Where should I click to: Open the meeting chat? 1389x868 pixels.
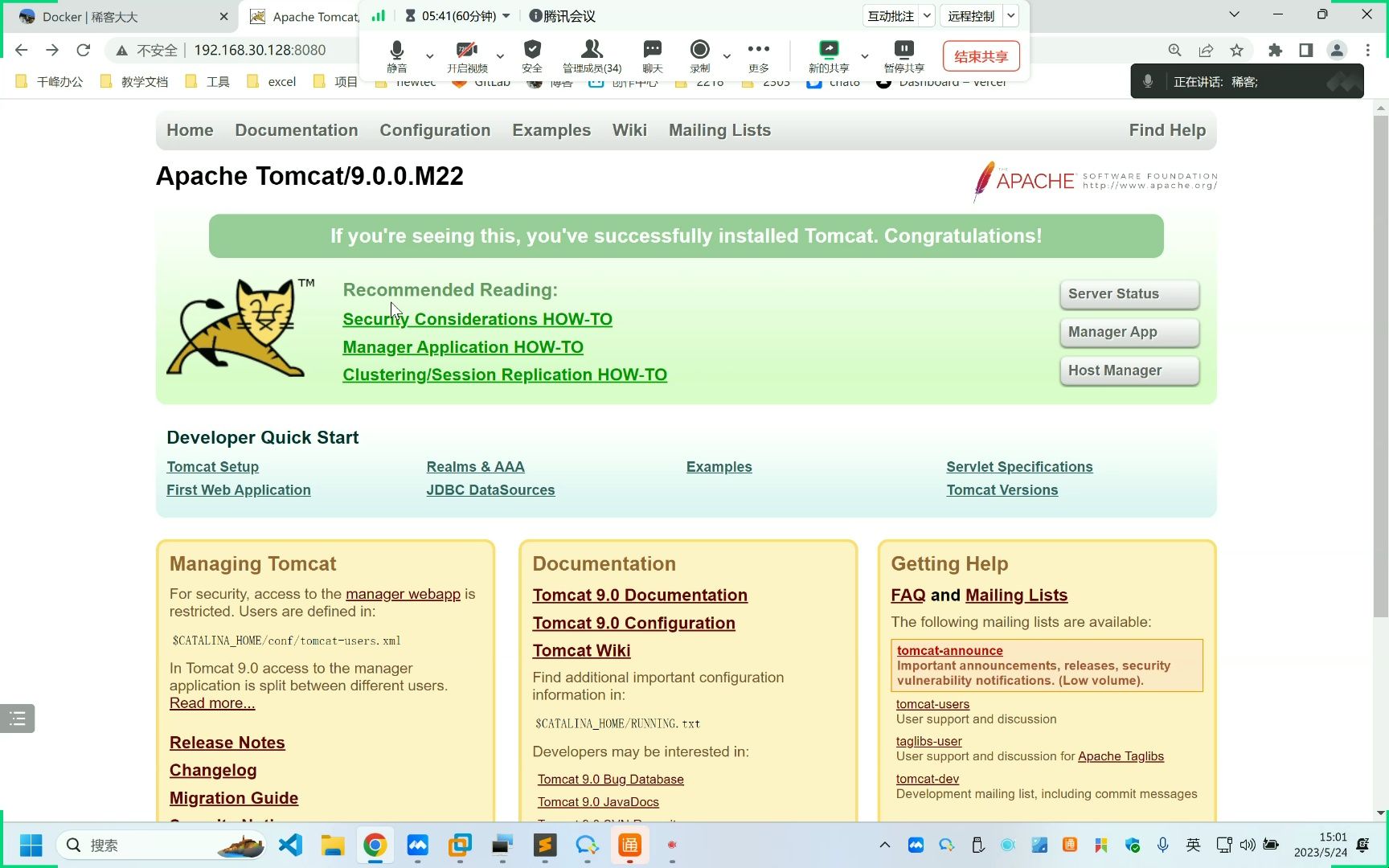[x=653, y=56]
